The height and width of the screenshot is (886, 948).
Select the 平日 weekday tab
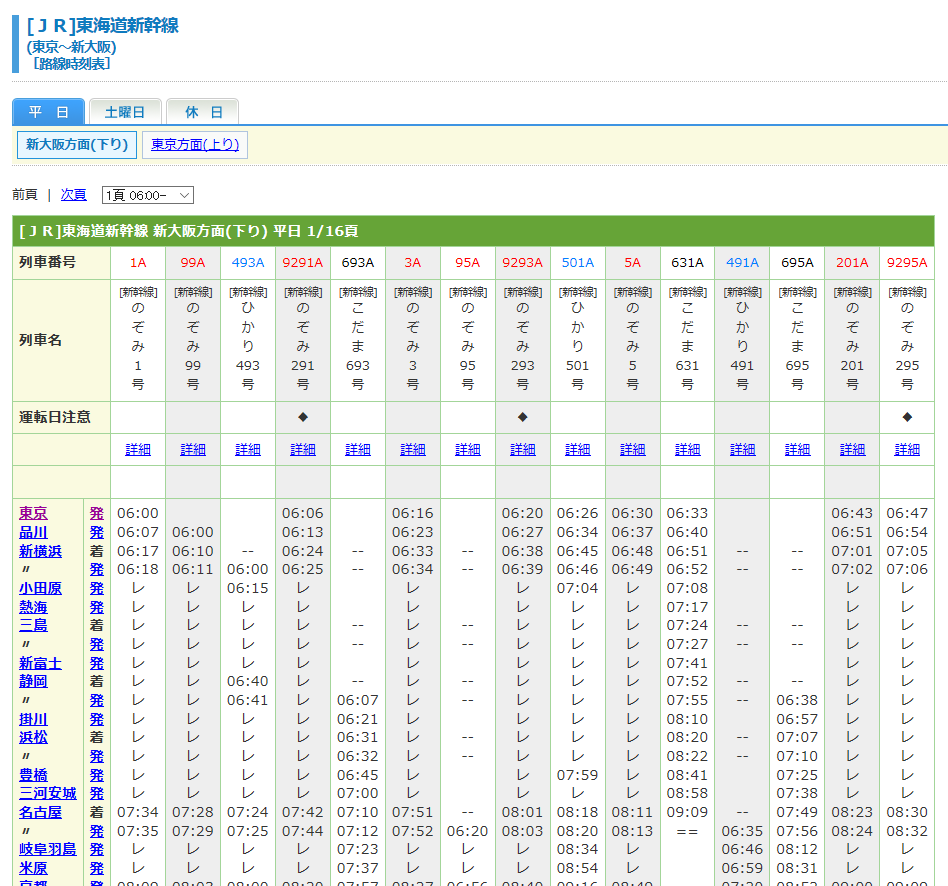(x=48, y=112)
